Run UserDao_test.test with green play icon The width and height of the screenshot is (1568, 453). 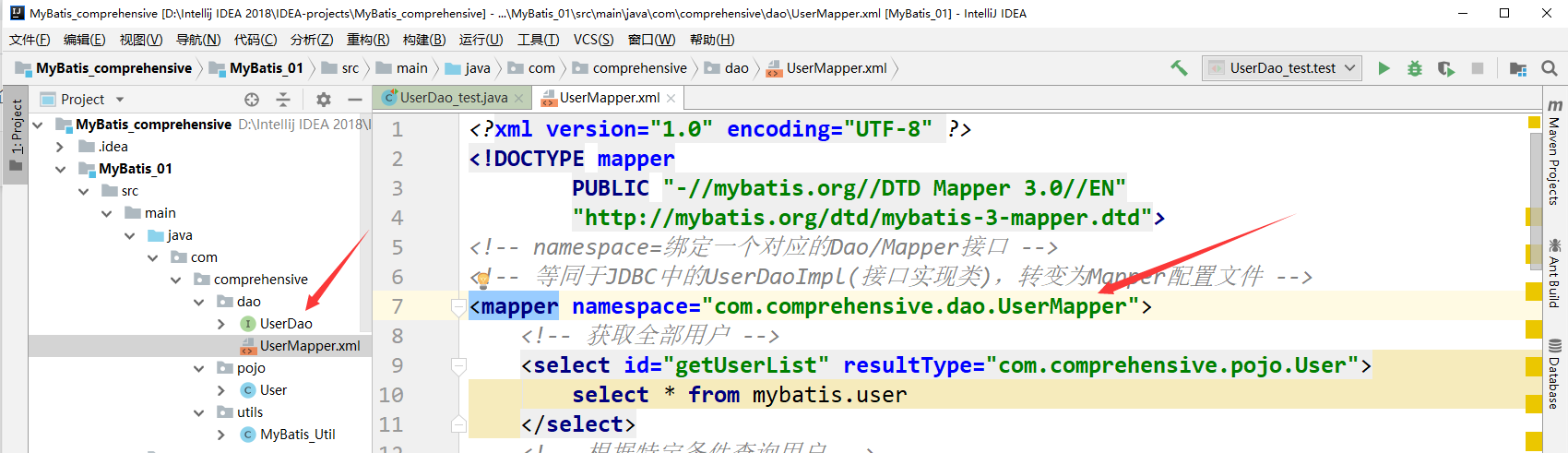(1384, 68)
